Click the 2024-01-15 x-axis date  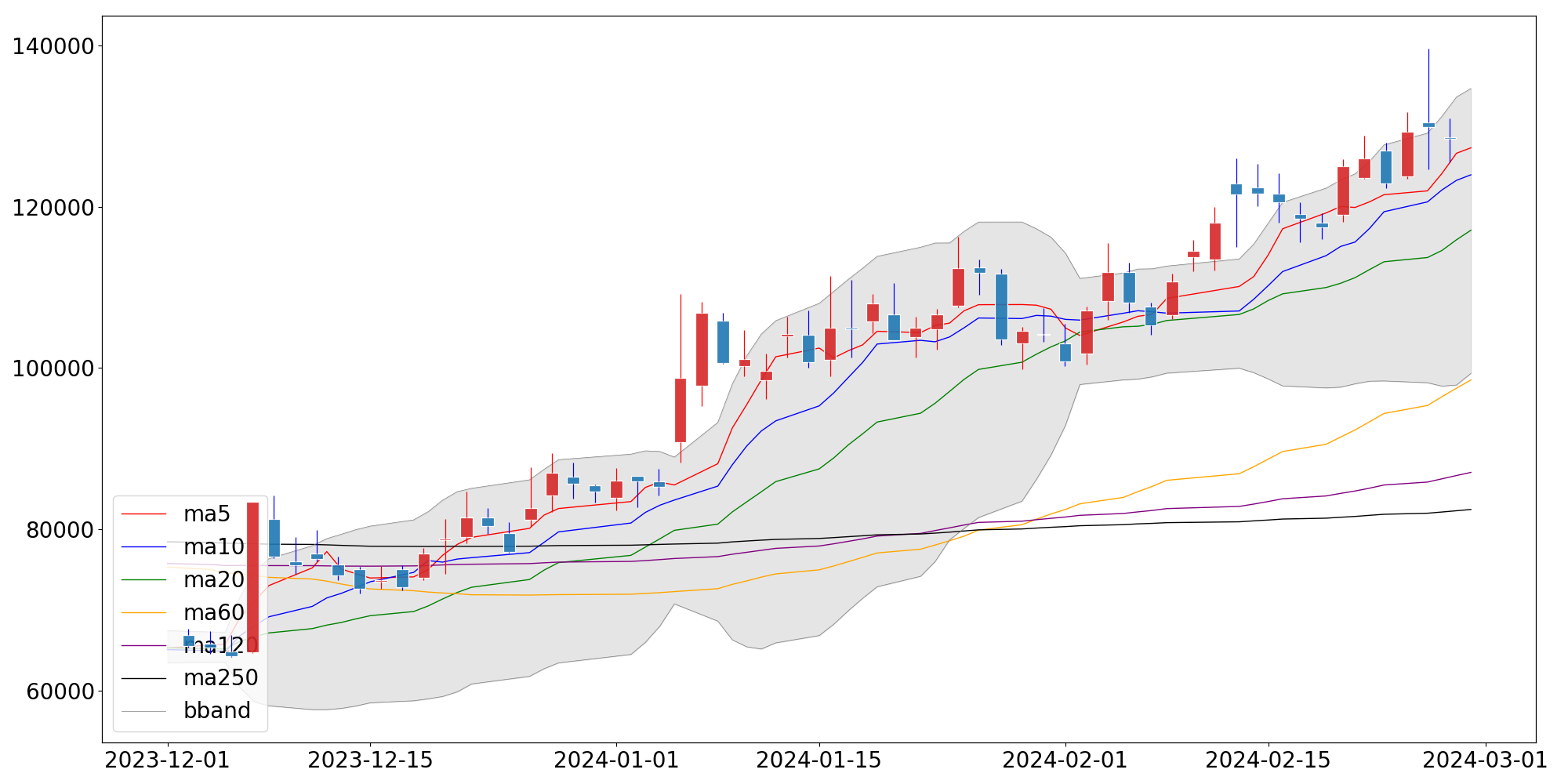point(819,760)
